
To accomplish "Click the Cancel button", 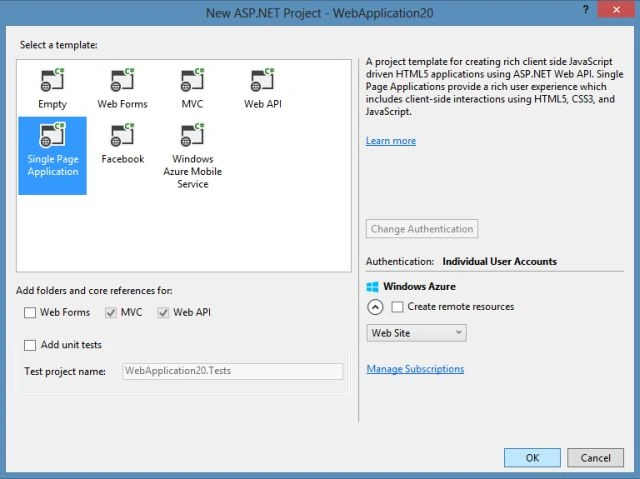I will pos(596,458).
